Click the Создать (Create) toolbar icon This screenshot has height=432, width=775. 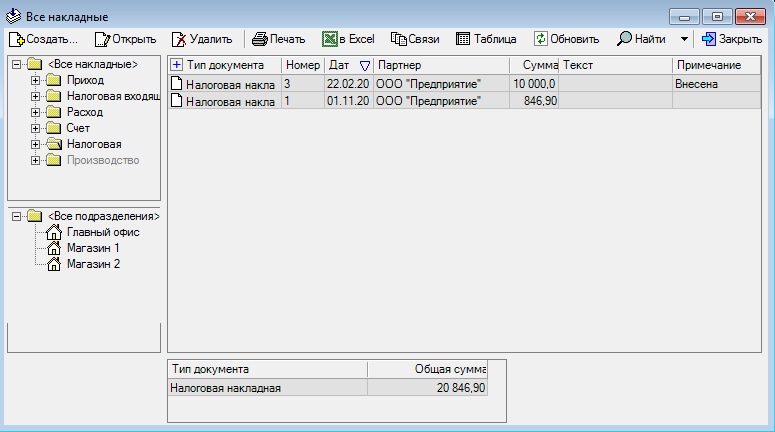pos(16,39)
